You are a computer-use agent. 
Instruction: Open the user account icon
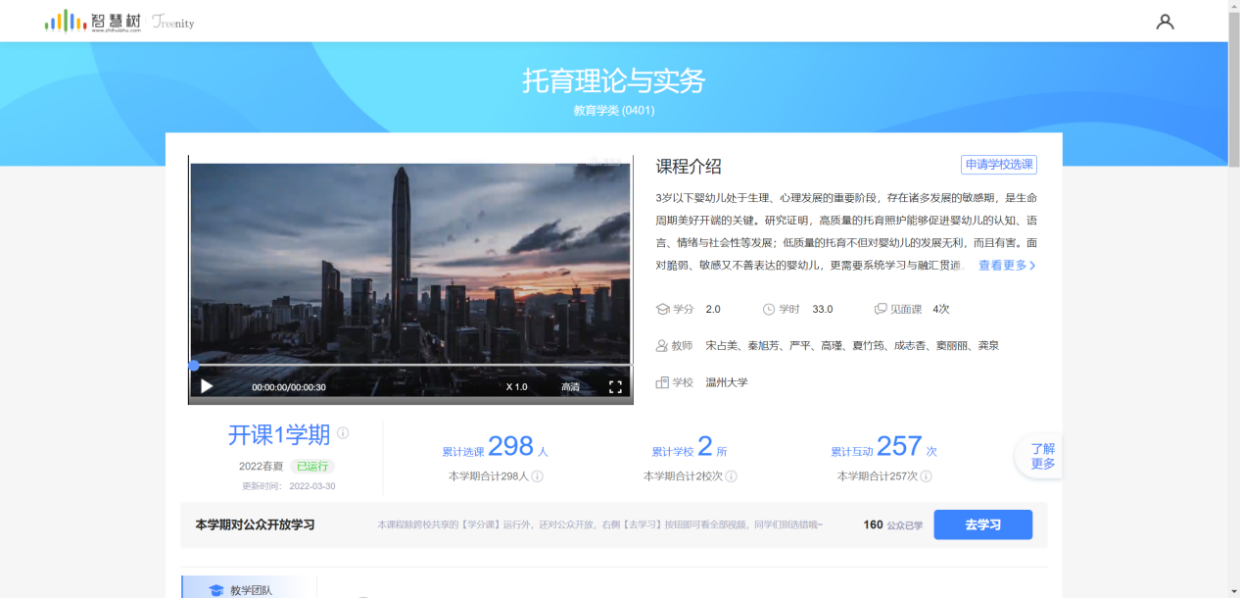point(1165,21)
